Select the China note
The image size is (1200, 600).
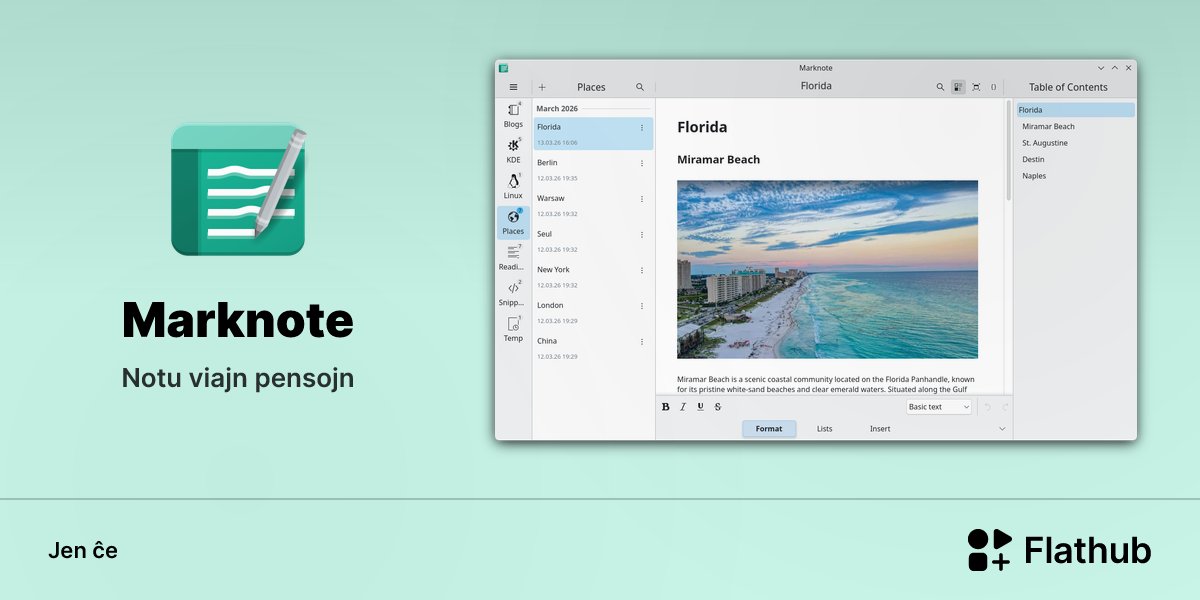click(x=593, y=348)
